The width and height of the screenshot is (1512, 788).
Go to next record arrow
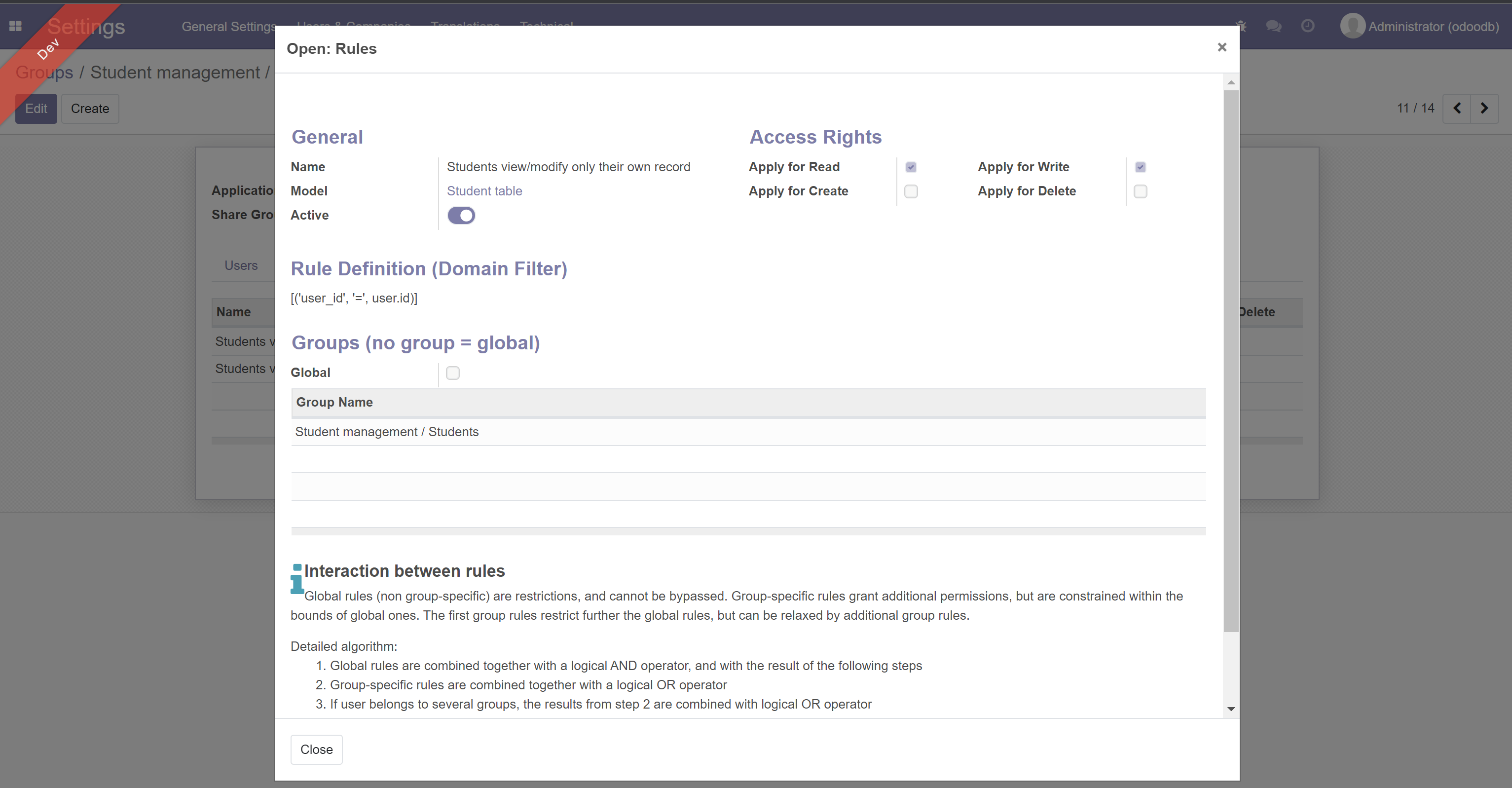1484,109
